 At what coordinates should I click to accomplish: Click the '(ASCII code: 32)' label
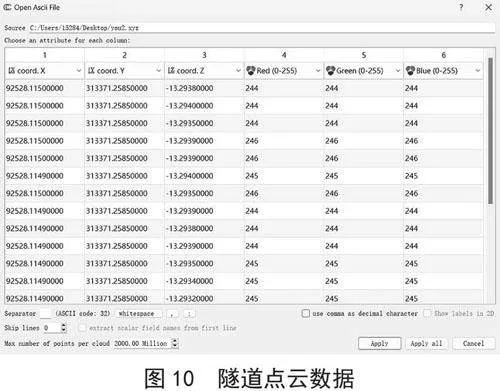point(83,313)
